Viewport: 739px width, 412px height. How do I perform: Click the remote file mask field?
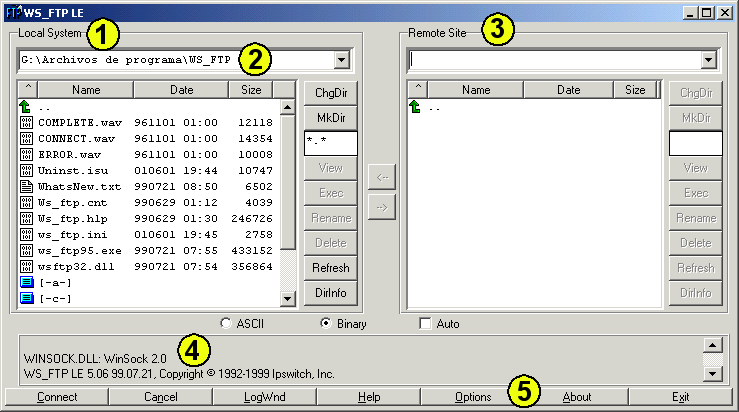pyautogui.click(x=696, y=143)
